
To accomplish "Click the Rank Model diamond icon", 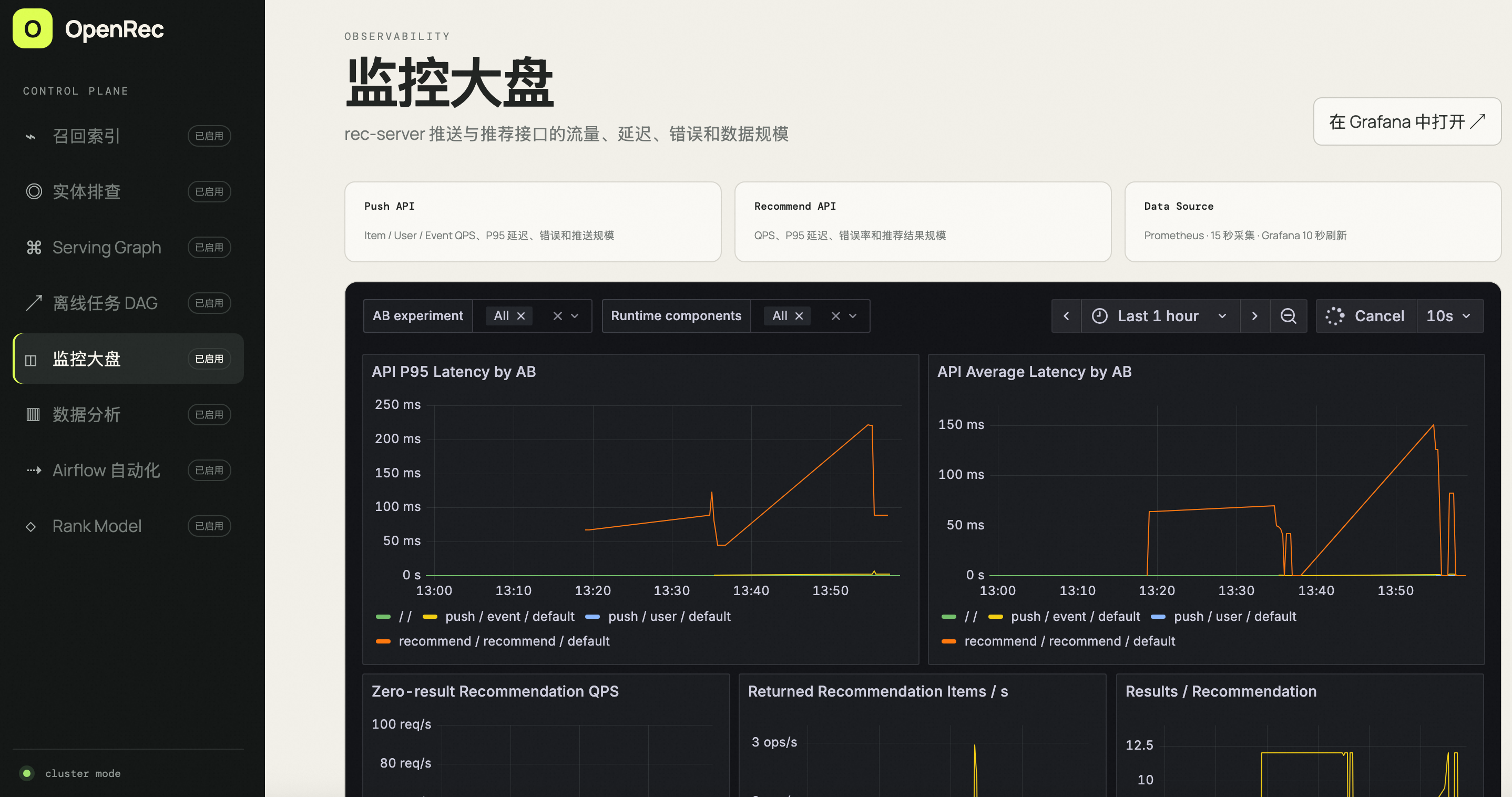I will point(31,526).
